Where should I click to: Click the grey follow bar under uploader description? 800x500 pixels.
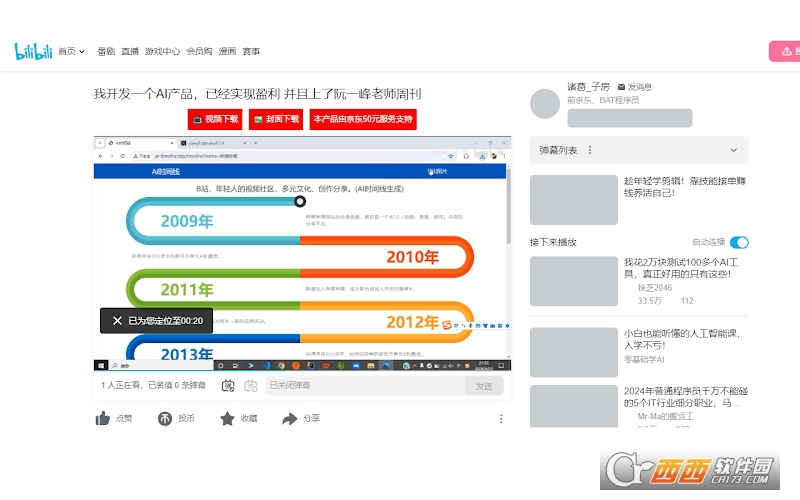pyautogui.click(x=630, y=118)
